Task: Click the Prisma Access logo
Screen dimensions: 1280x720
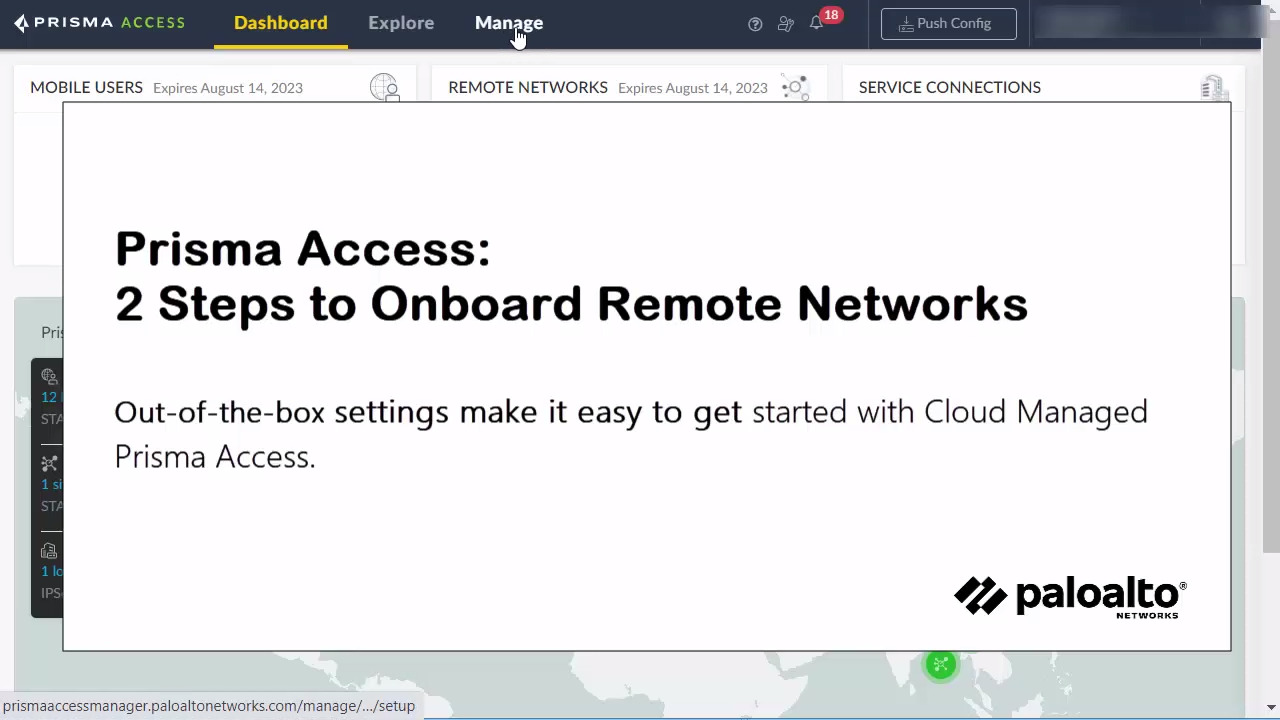Action: [100, 23]
